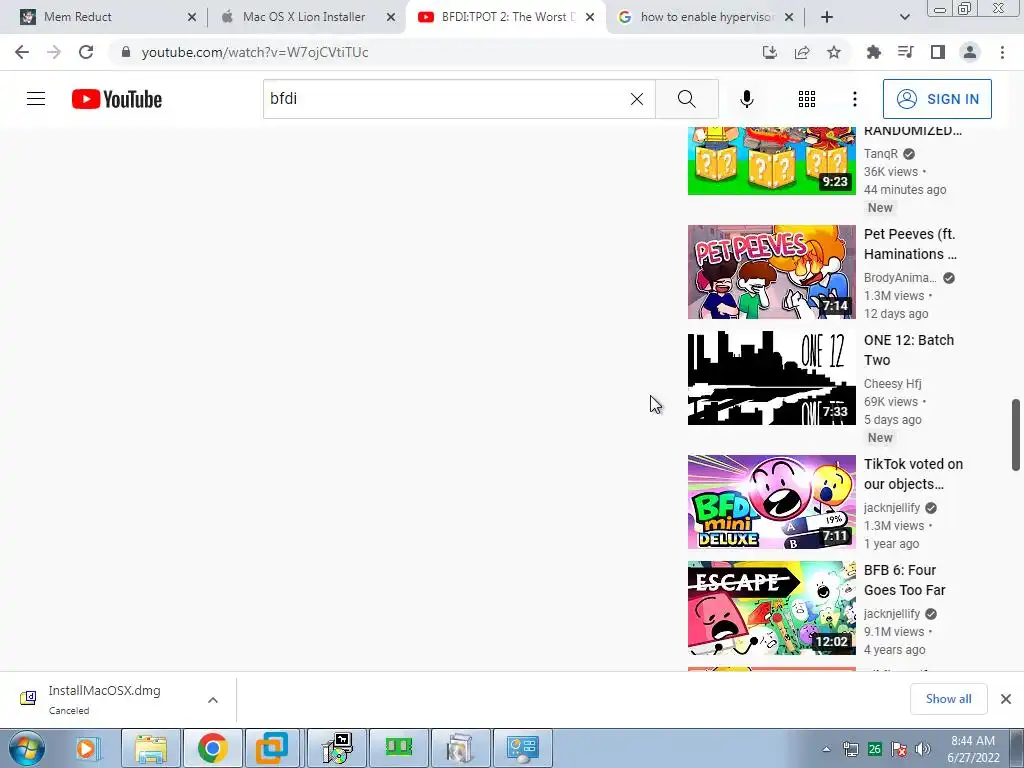Go forward with browser forward arrow
Image resolution: width=1024 pixels, height=768 pixels.
(54, 52)
